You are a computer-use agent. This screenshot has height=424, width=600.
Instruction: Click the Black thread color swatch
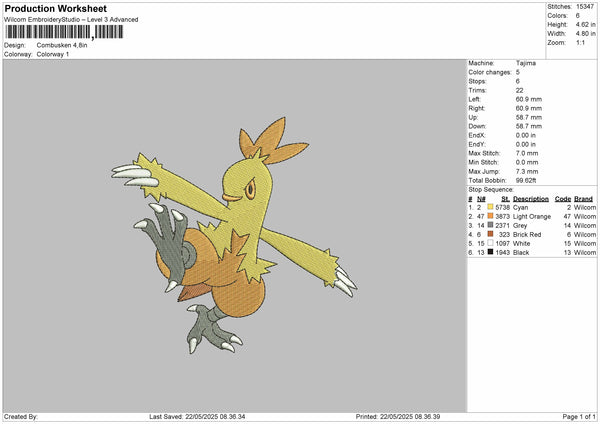pyautogui.click(x=490, y=252)
